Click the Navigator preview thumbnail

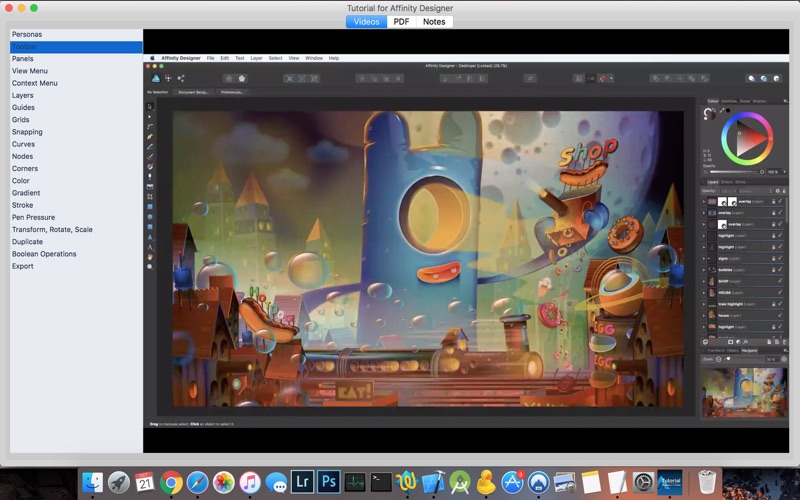click(x=744, y=393)
